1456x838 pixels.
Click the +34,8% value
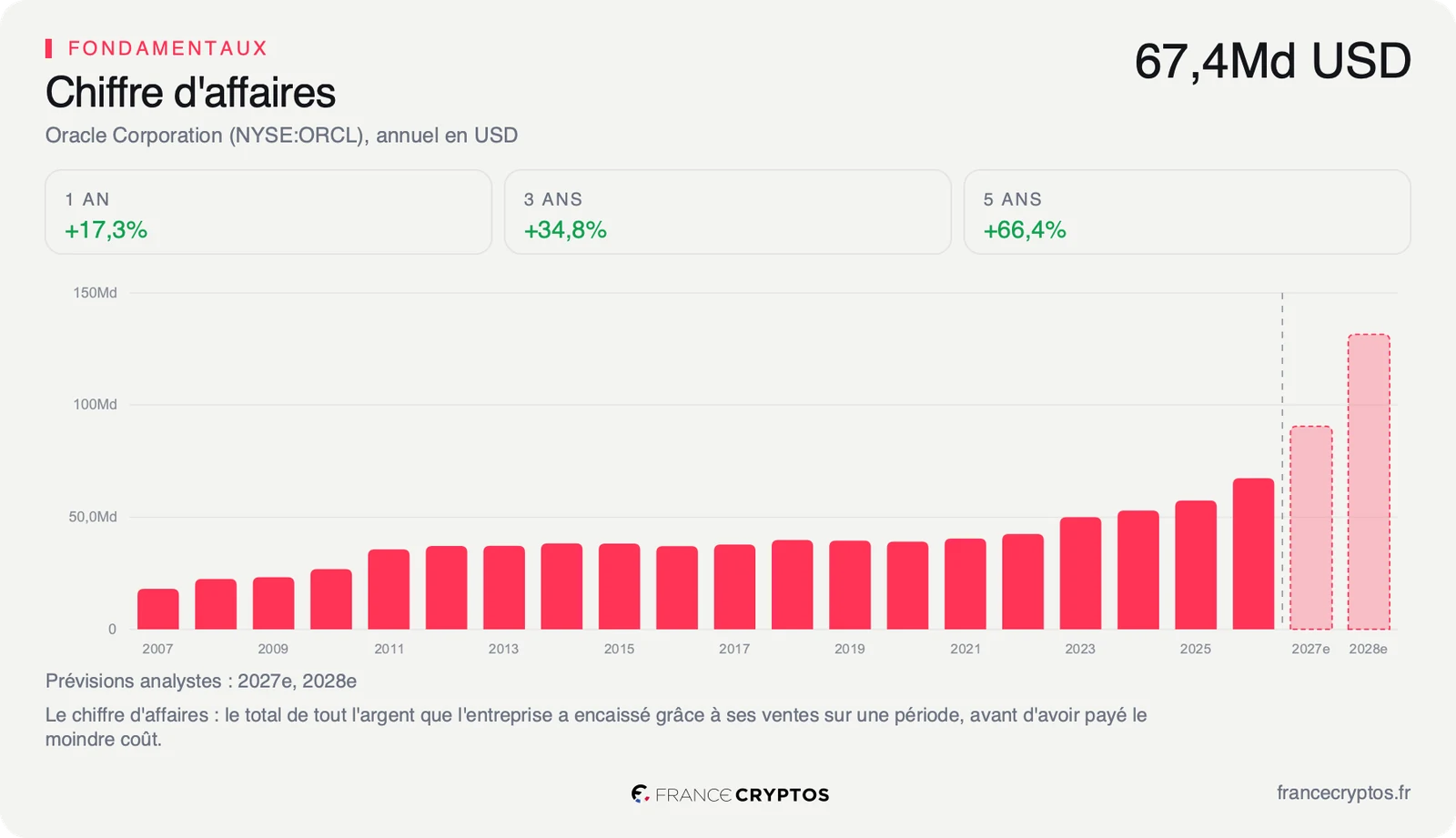(x=565, y=230)
